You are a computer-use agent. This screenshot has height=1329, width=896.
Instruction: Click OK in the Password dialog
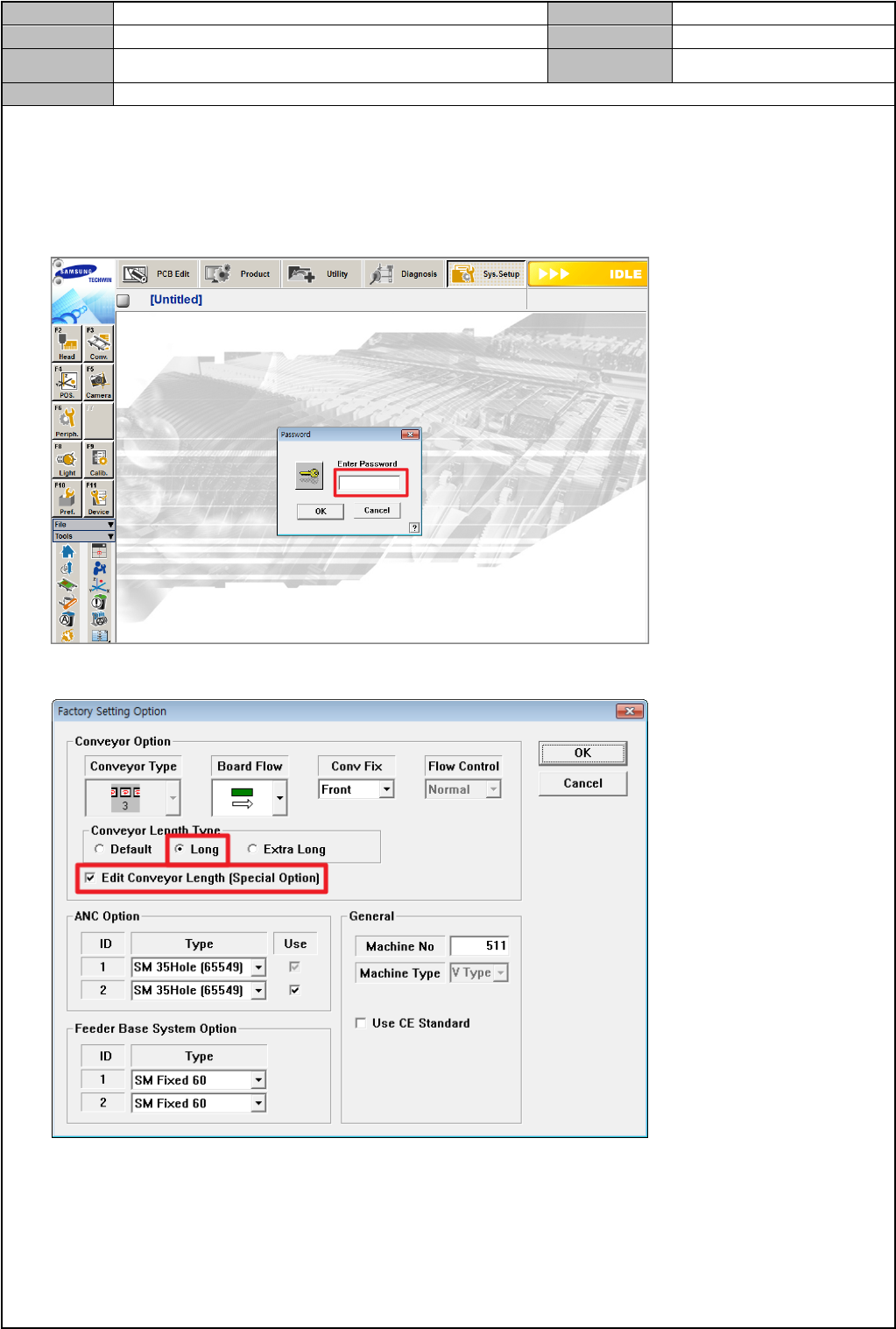click(x=321, y=511)
